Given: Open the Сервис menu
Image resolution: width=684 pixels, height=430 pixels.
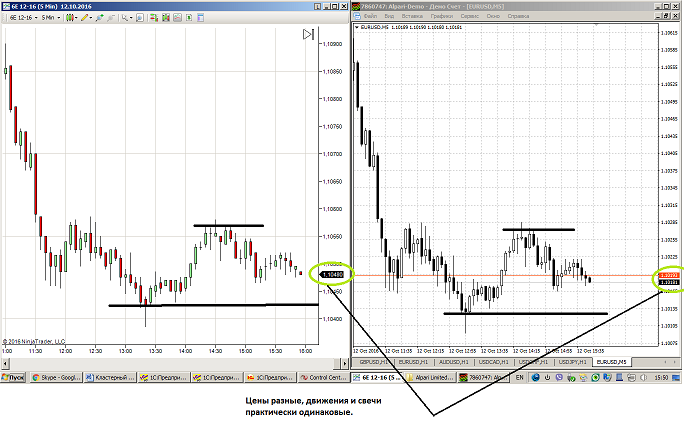Looking at the screenshot, I should tap(468, 17).
